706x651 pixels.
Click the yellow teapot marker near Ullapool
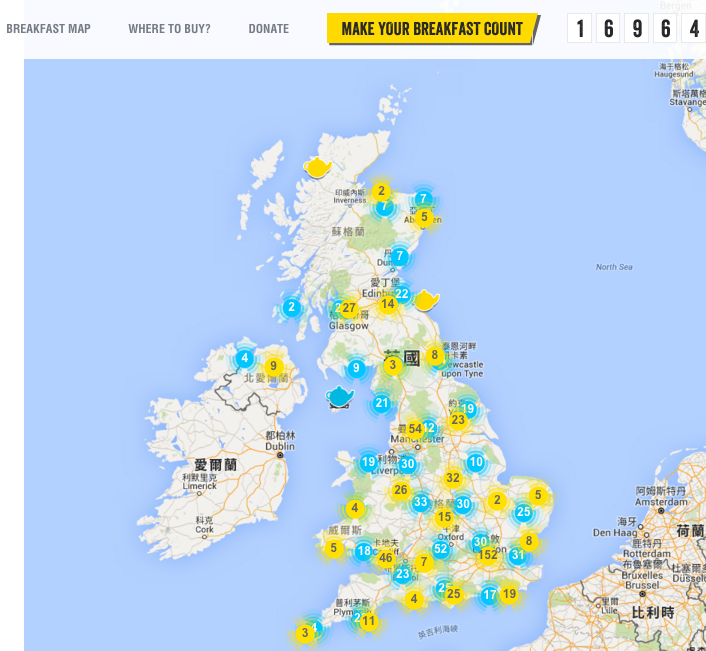tap(317, 167)
